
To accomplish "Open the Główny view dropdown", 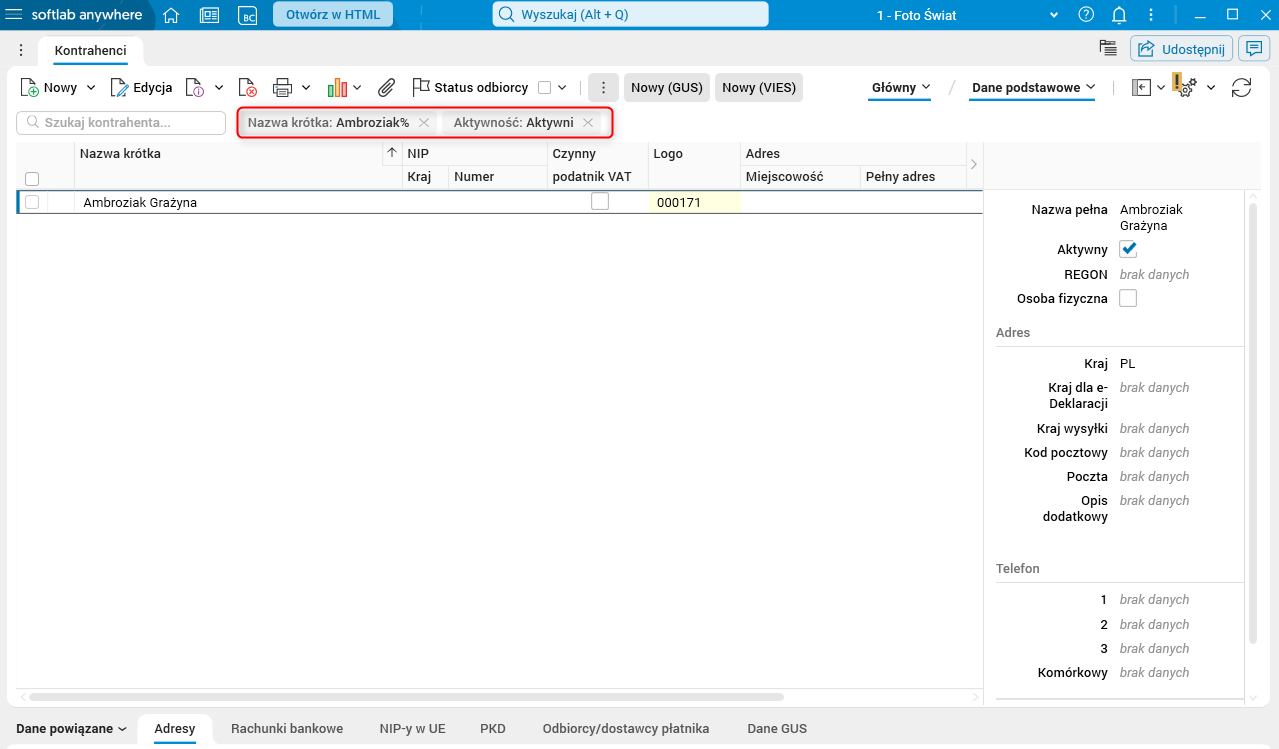I will pyautogui.click(x=901, y=88).
